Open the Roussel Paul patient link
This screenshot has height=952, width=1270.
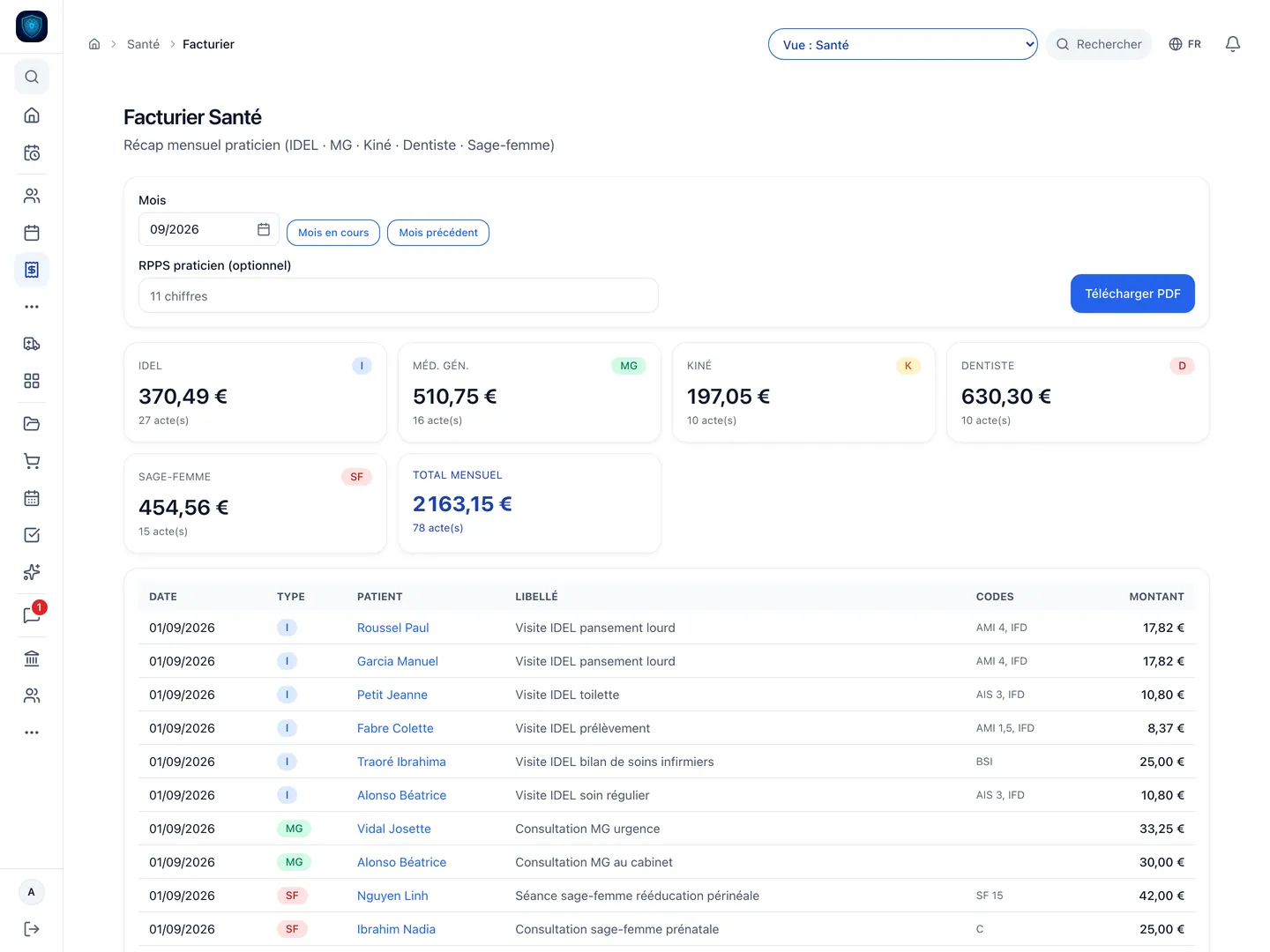coord(392,628)
